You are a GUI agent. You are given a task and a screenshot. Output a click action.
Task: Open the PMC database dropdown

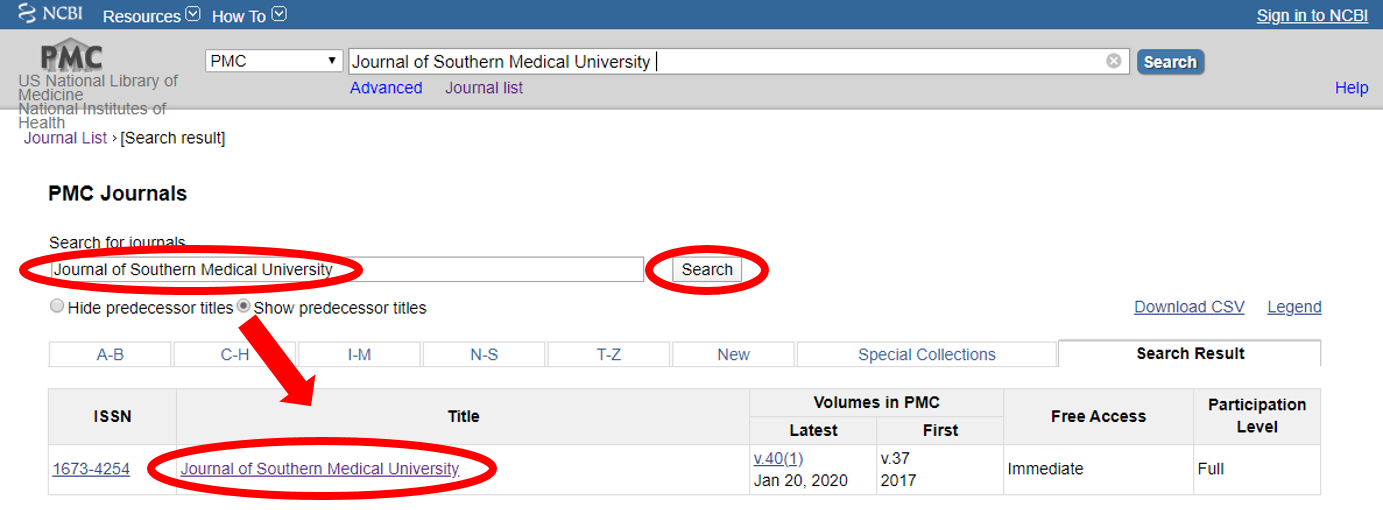[x=274, y=61]
